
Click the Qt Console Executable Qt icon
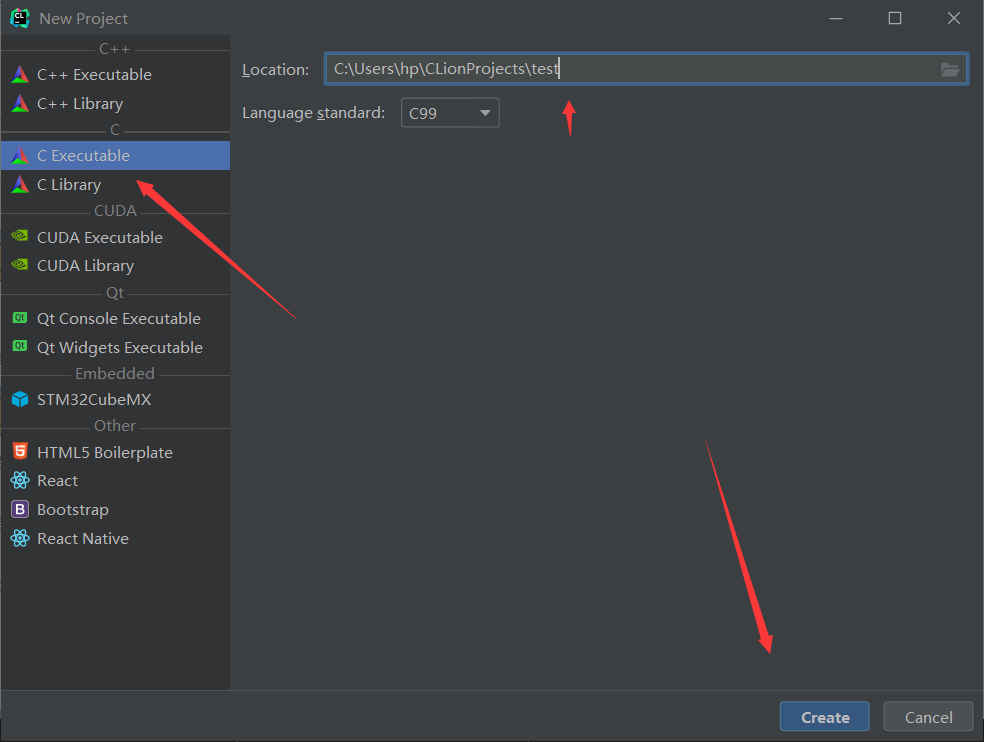click(20, 318)
